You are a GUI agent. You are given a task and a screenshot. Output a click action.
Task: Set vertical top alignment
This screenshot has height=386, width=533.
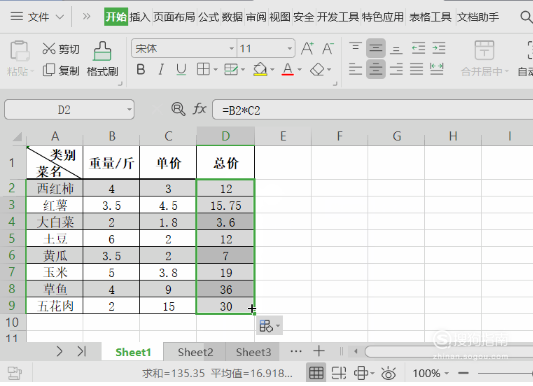coord(355,48)
